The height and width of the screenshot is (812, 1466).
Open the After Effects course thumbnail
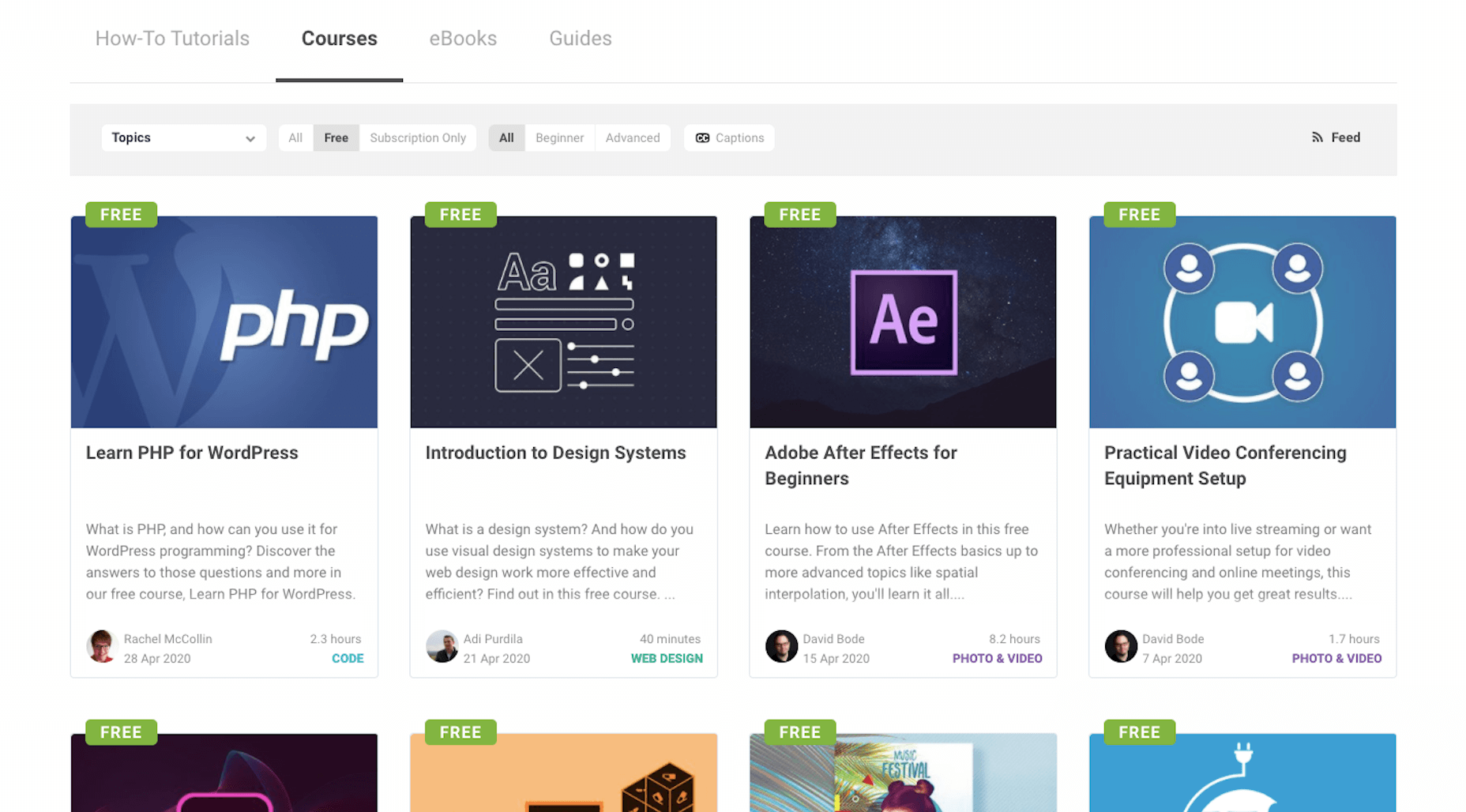pos(903,322)
